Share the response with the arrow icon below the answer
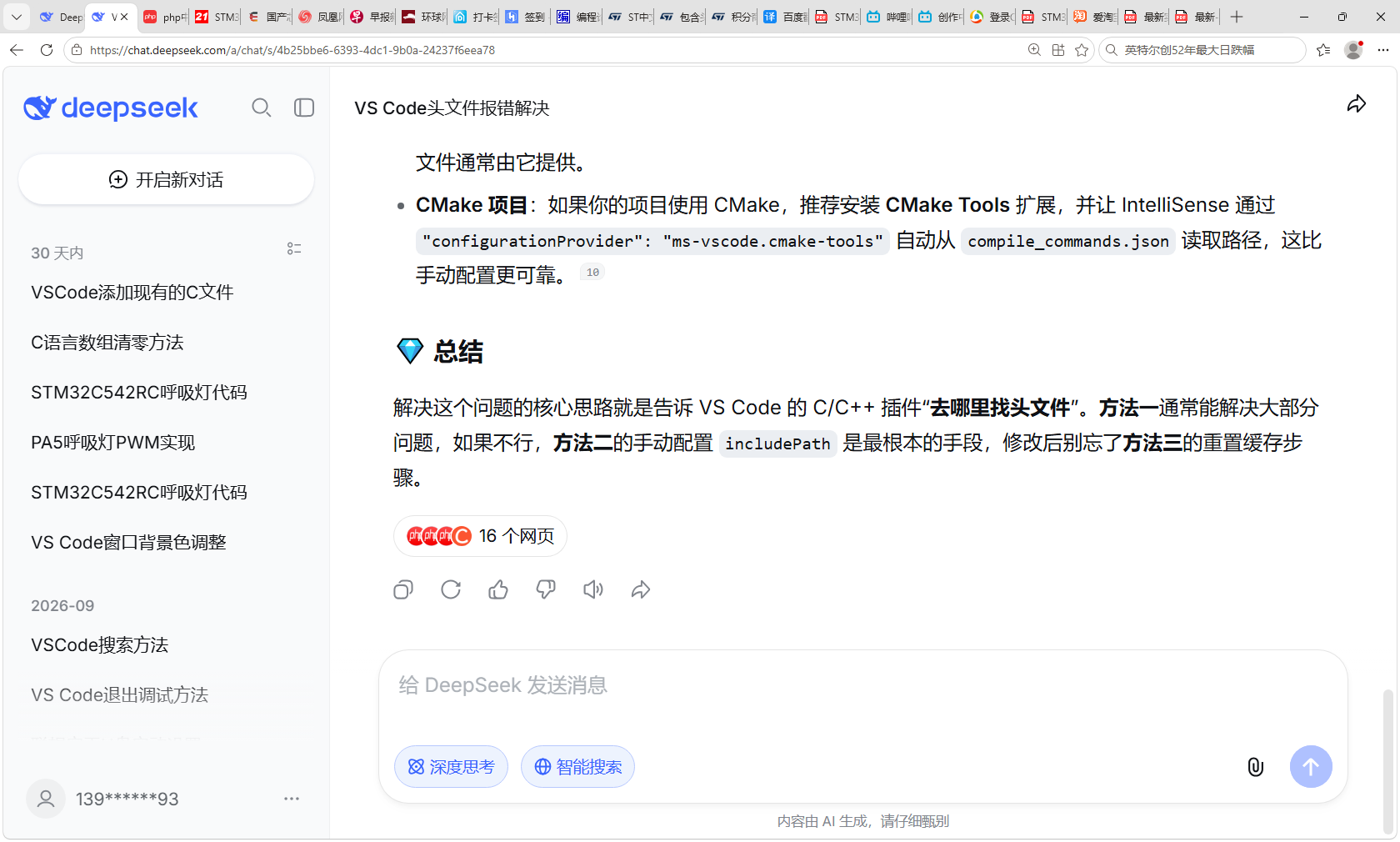Screen dimensions: 1400x842 click(x=641, y=590)
